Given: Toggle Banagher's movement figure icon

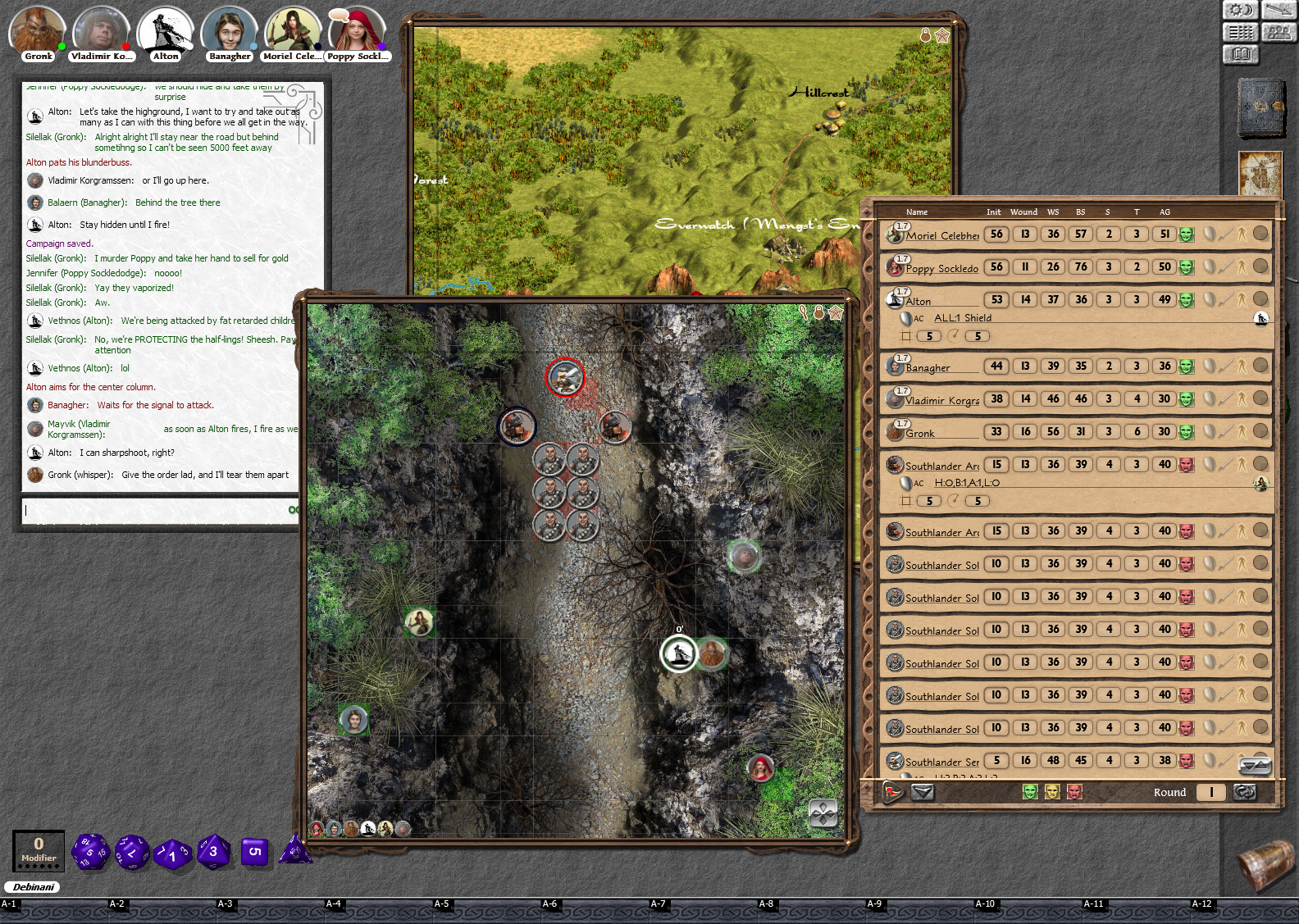Looking at the screenshot, I should click(x=1242, y=366).
